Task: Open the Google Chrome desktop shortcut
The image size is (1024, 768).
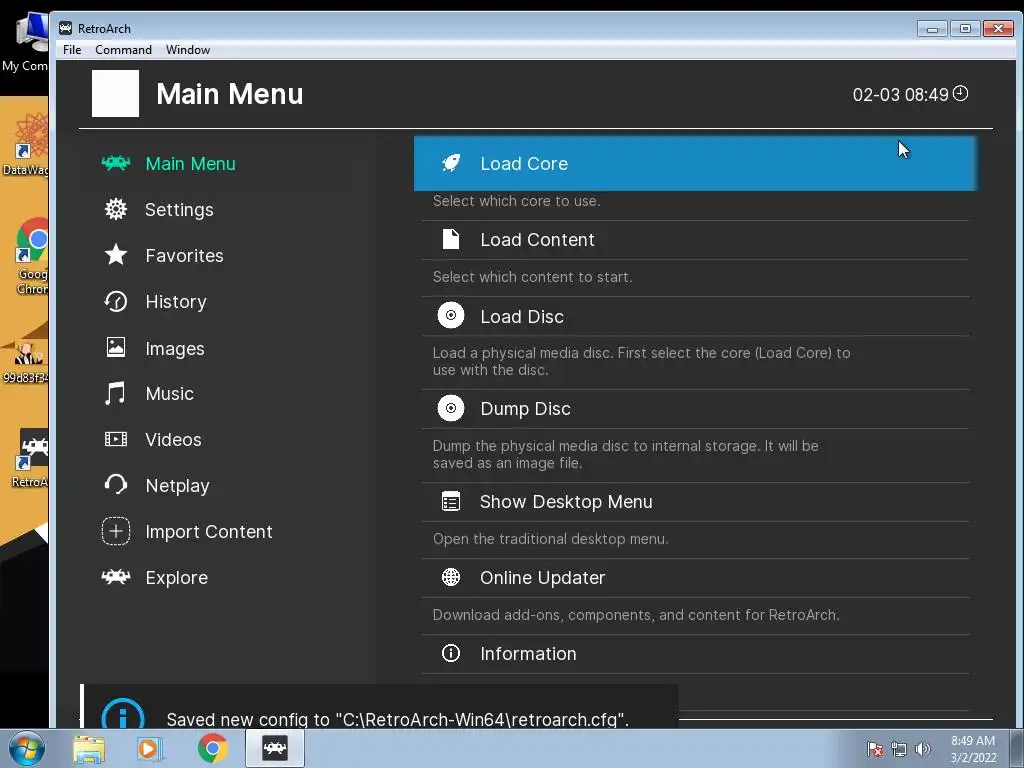Action: click(x=33, y=256)
